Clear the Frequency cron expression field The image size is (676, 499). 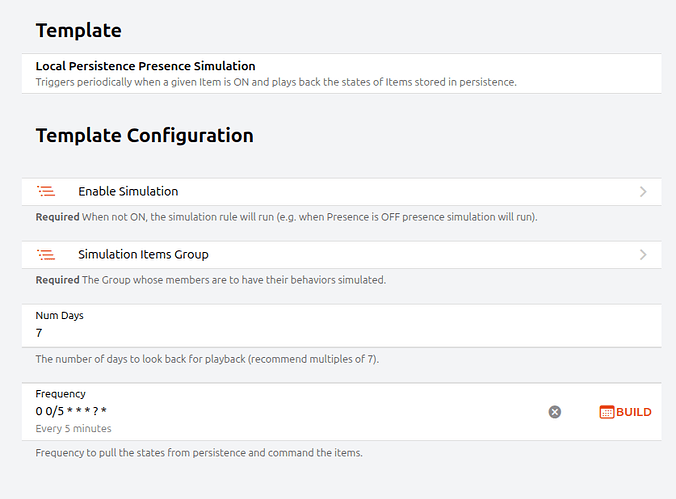point(555,412)
